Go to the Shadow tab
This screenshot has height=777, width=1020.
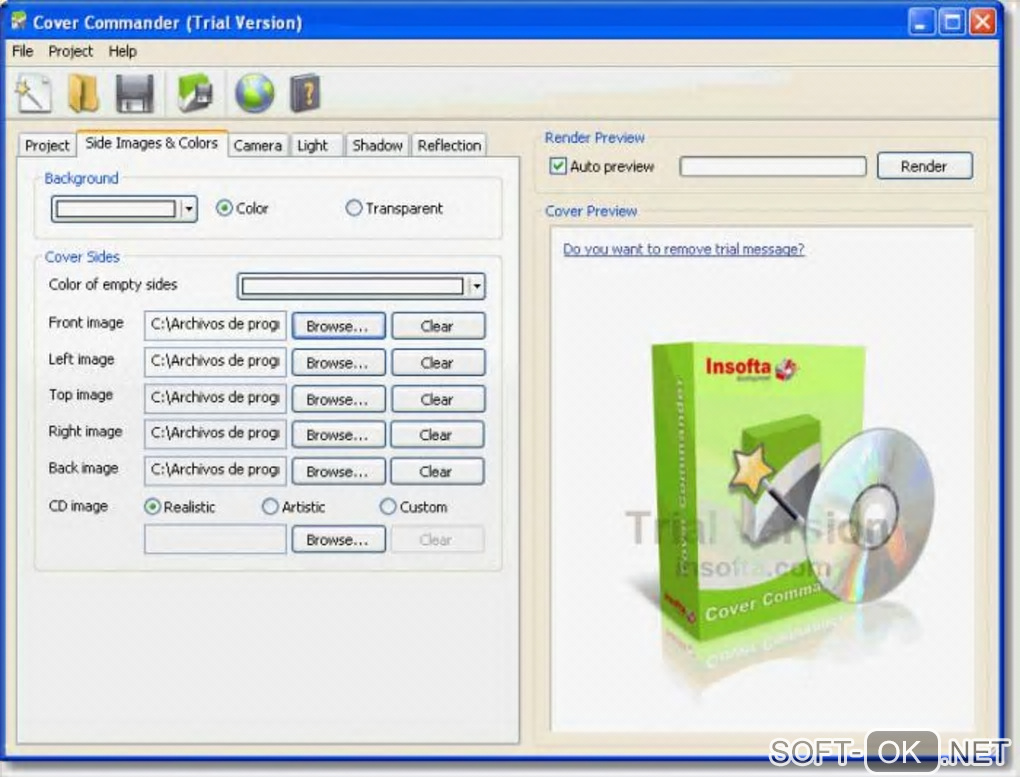coord(377,145)
